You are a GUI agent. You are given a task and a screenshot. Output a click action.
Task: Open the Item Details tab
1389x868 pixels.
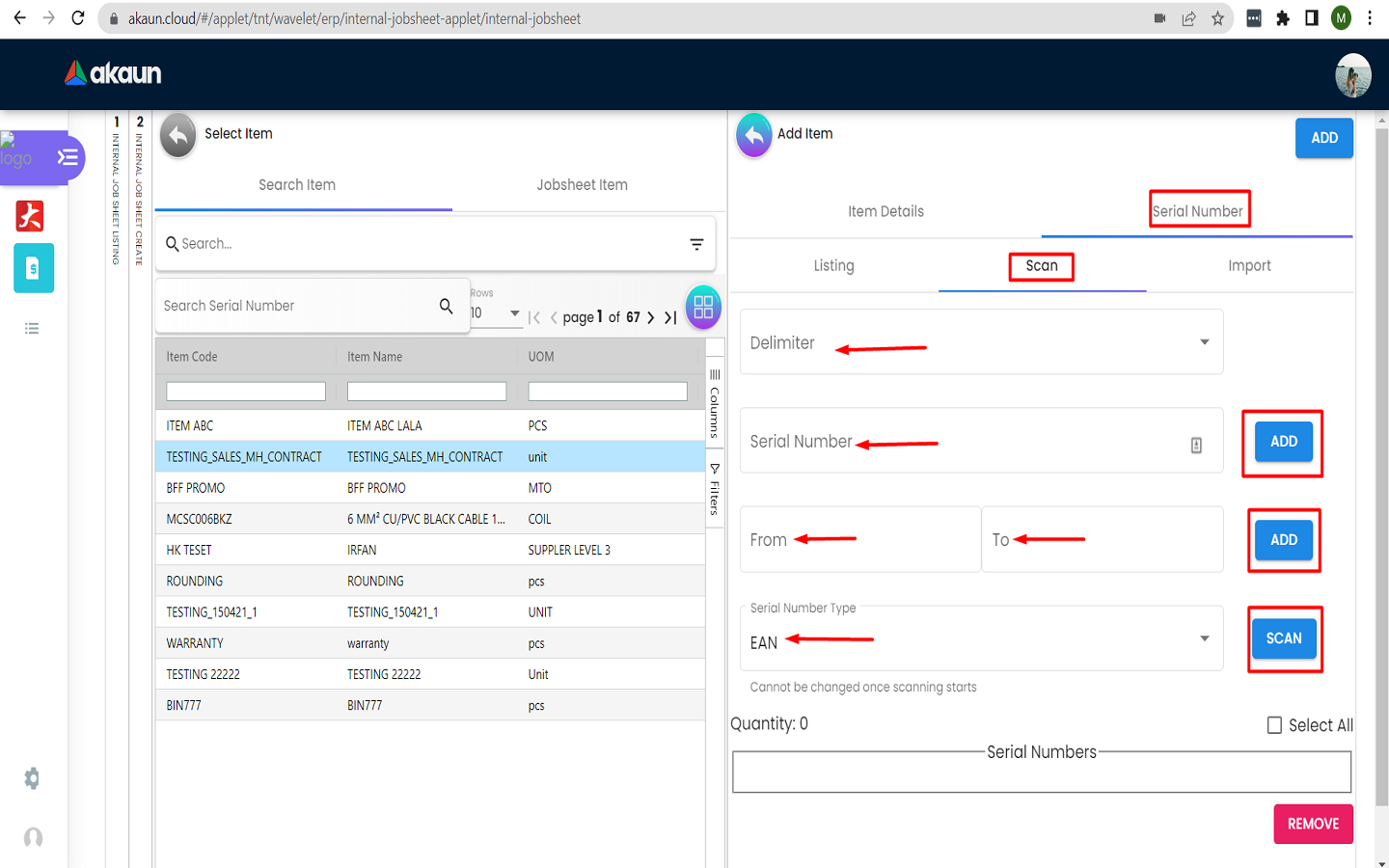coord(885,211)
